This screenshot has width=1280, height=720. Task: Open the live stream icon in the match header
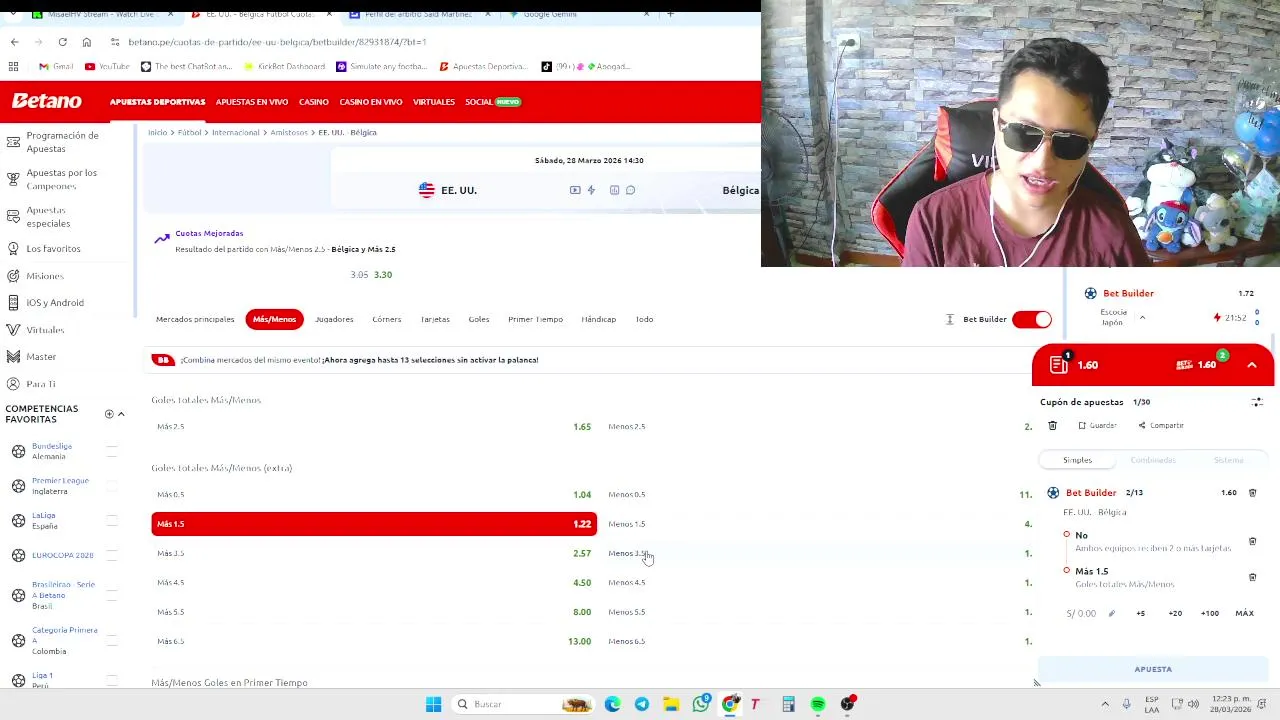[575, 190]
